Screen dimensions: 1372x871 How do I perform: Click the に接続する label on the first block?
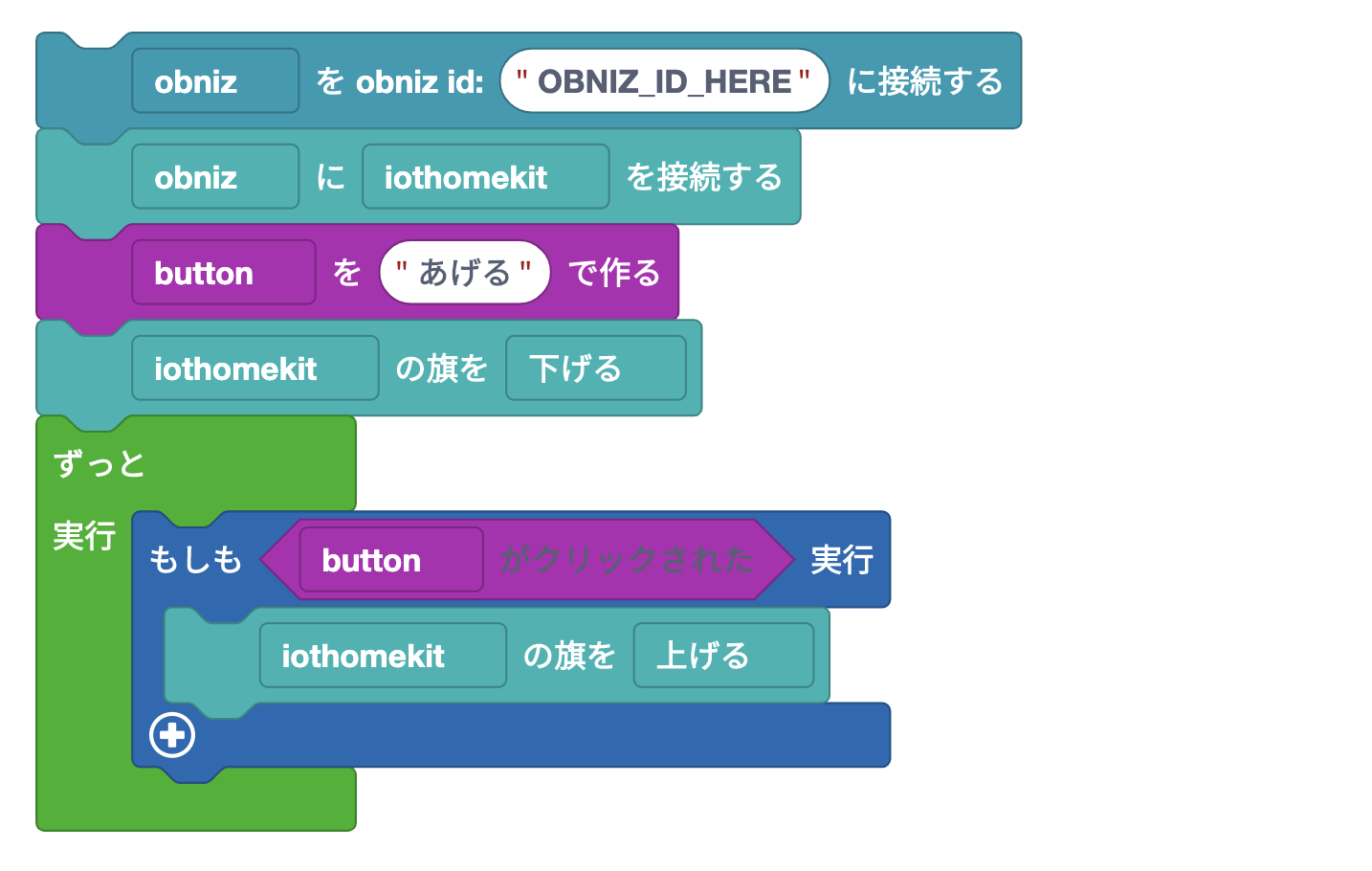click(x=924, y=81)
